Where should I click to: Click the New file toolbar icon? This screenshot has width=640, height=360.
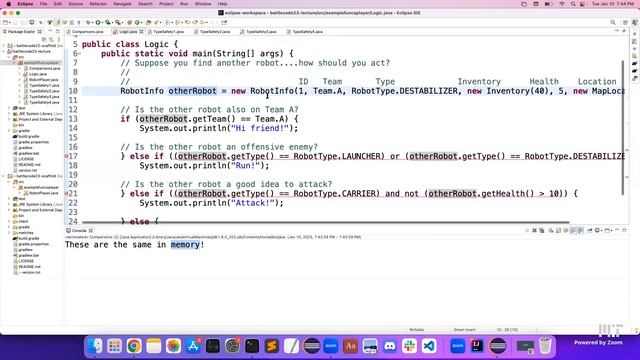coord(6,22)
